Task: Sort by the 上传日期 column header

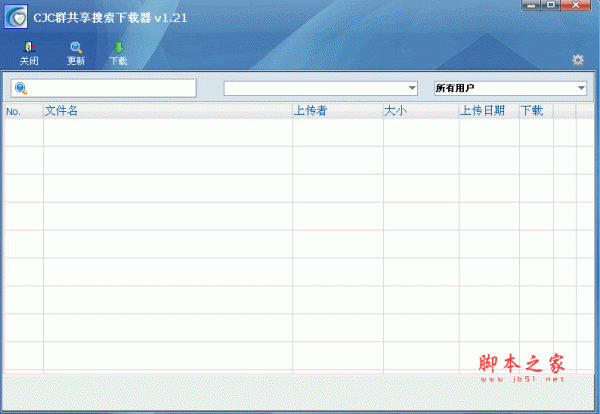Action: tap(489, 111)
